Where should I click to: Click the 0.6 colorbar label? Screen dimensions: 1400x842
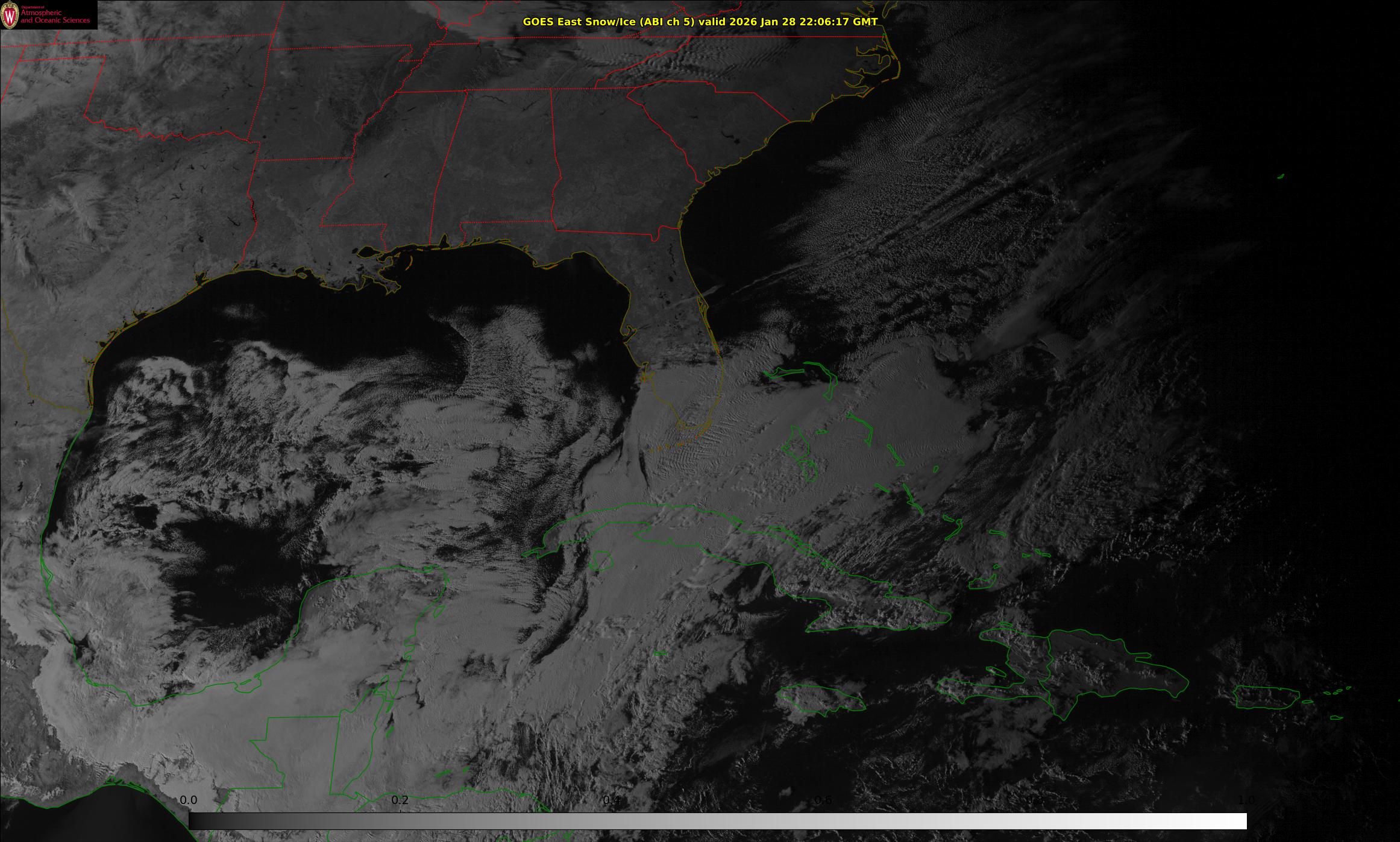tap(823, 800)
